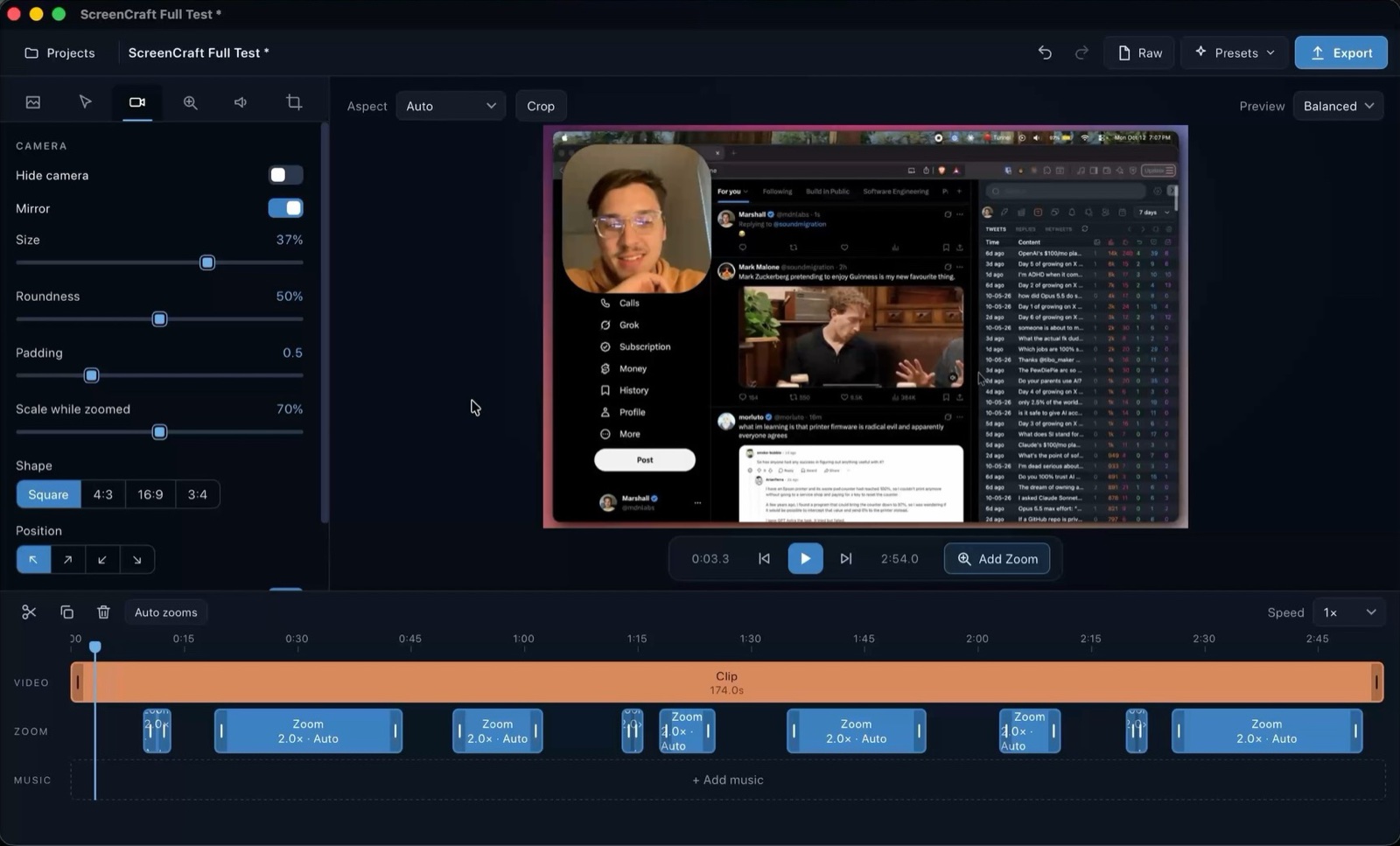This screenshot has height=846, width=1400.
Task: Click the Add Zoom button
Action: (997, 559)
